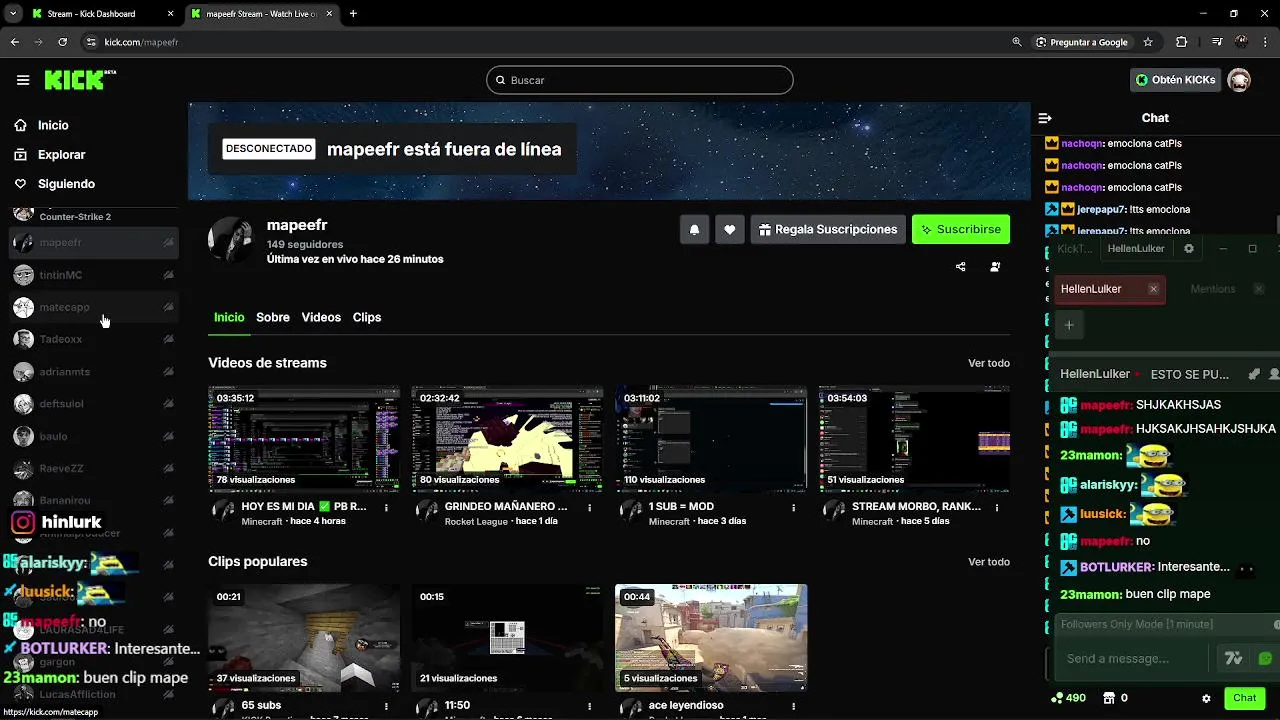
Task: Select tintinMC in followed channels list
Action: pyautogui.click(x=95, y=275)
